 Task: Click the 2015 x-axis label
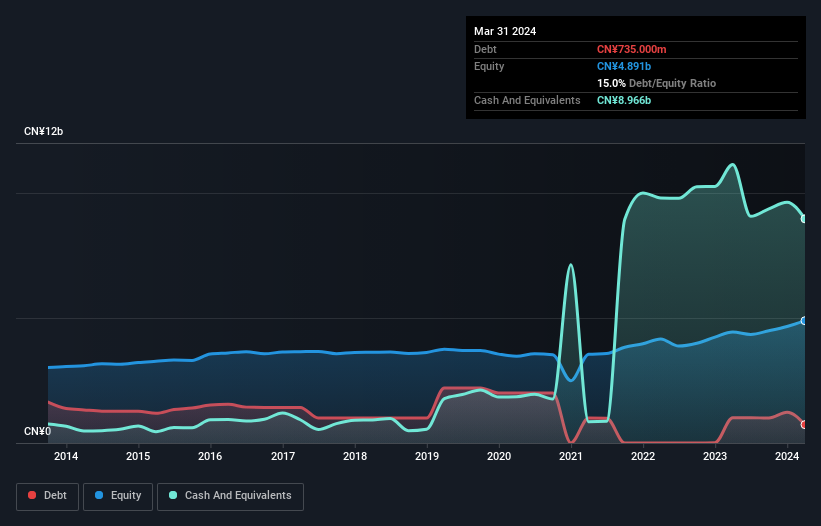(138, 456)
